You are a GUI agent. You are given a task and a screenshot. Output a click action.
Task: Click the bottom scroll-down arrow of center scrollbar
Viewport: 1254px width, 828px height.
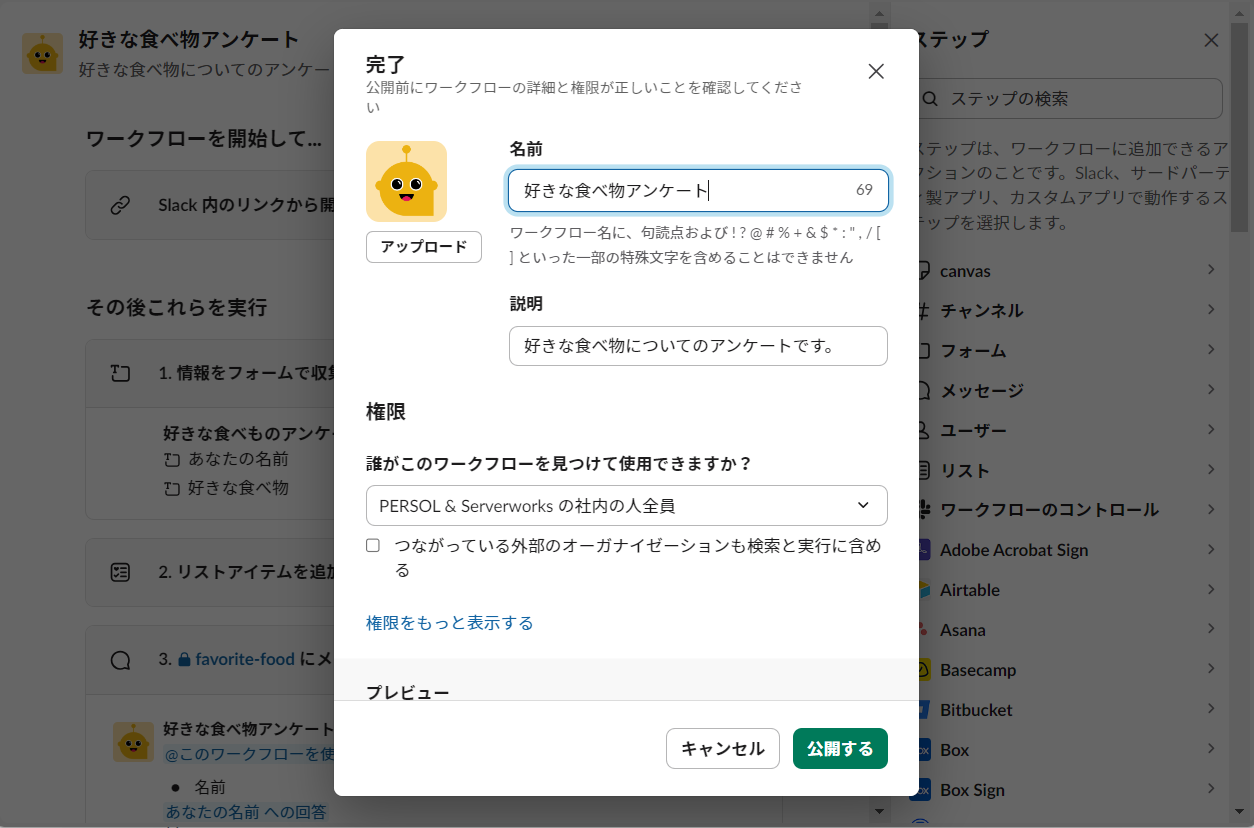[879, 811]
